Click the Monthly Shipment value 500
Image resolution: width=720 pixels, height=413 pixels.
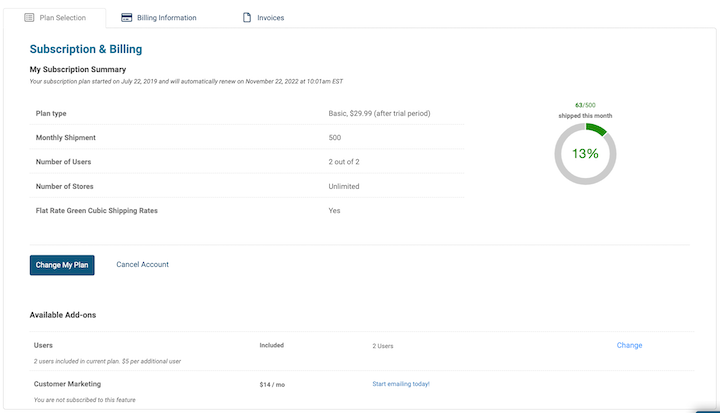[335, 138]
